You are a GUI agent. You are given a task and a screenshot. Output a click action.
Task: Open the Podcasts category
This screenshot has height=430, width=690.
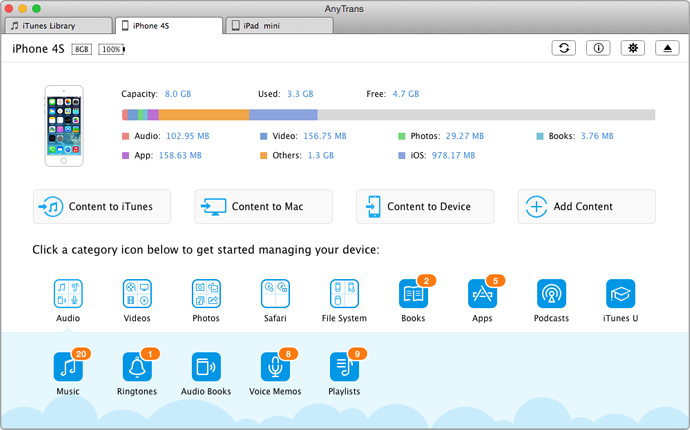tap(552, 294)
